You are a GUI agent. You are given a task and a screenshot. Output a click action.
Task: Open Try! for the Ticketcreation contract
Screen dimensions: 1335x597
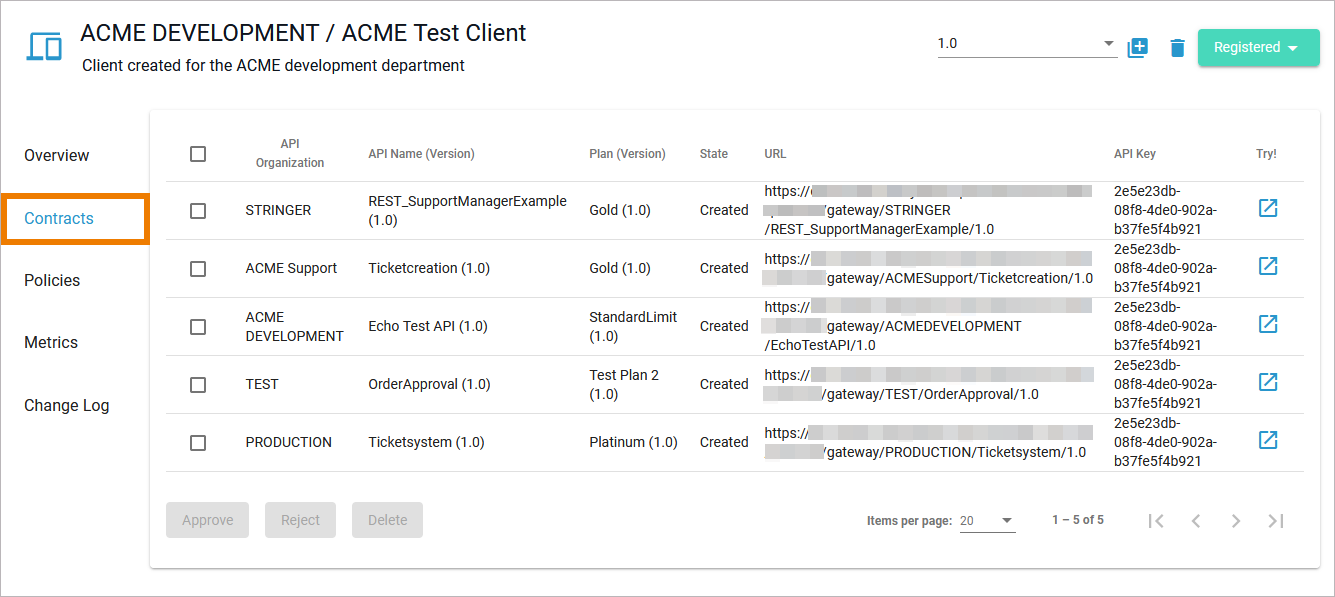coord(1268,266)
